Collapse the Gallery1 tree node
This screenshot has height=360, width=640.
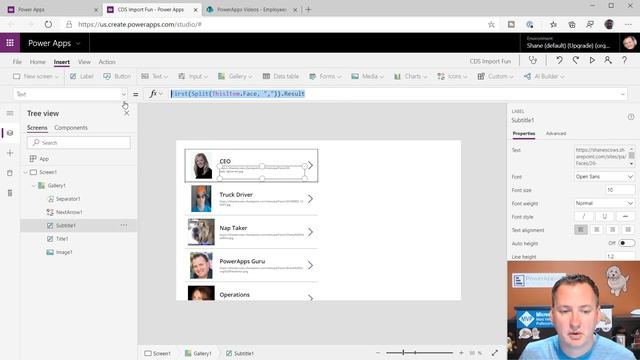click(x=34, y=186)
